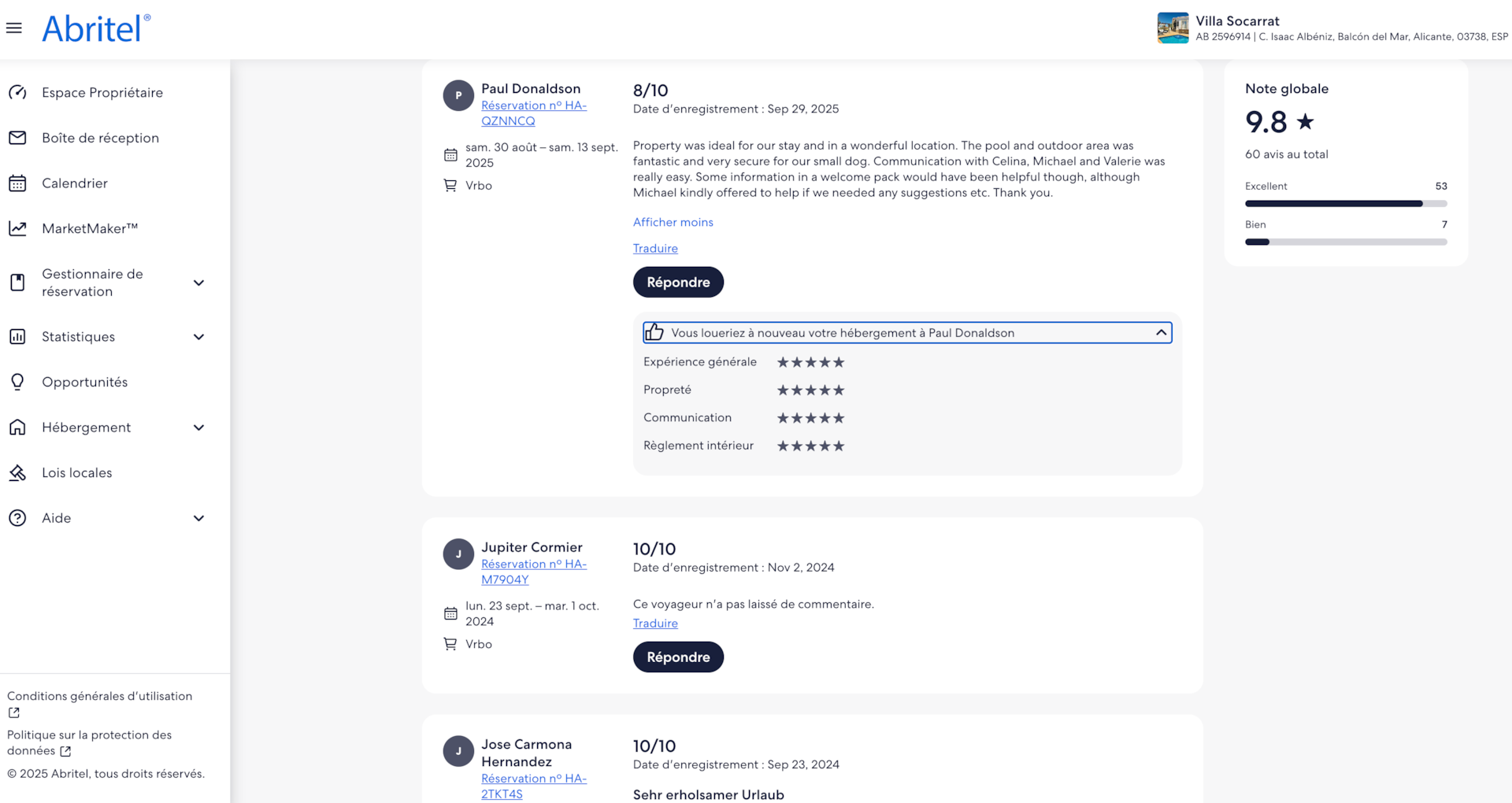Open the Boîte de réception envelope icon

pyautogui.click(x=17, y=138)
